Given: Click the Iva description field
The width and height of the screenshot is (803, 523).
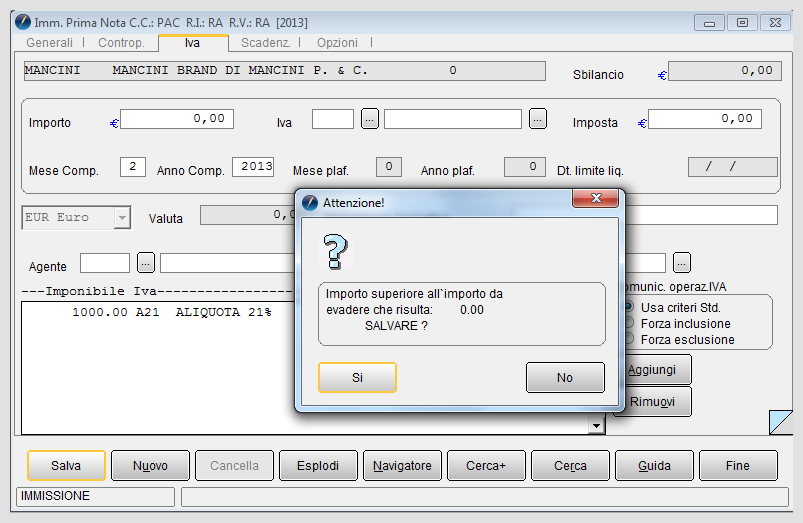Looking at the screenshot, I should coord(453,119).
